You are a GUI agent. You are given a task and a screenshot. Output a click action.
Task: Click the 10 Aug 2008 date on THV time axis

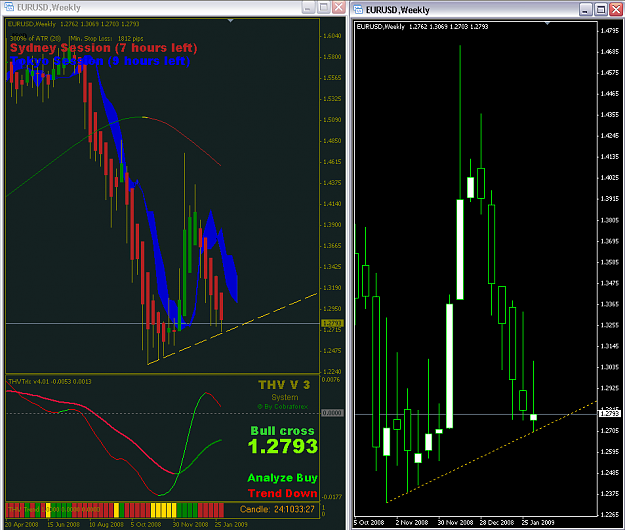[x=106, y=524]
